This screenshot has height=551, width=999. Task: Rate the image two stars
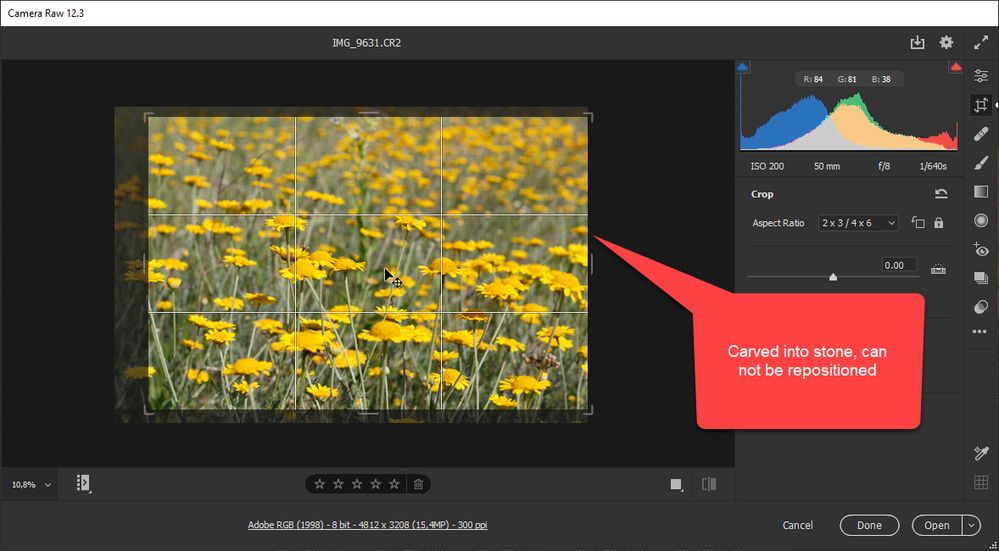[x=338, y=484]
